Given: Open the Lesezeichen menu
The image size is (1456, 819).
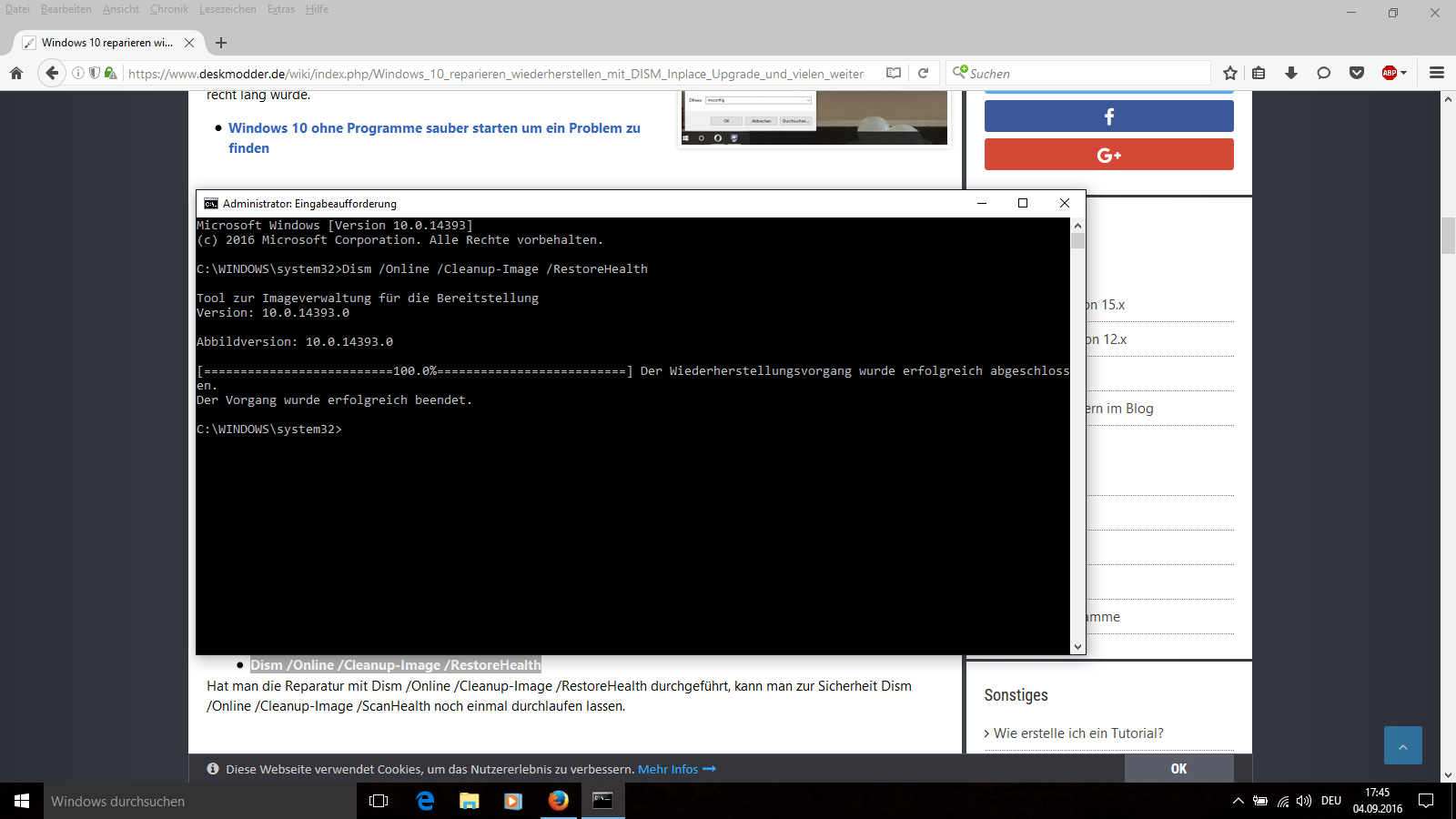Looking at the screenshot, I should tap(227, 9).
